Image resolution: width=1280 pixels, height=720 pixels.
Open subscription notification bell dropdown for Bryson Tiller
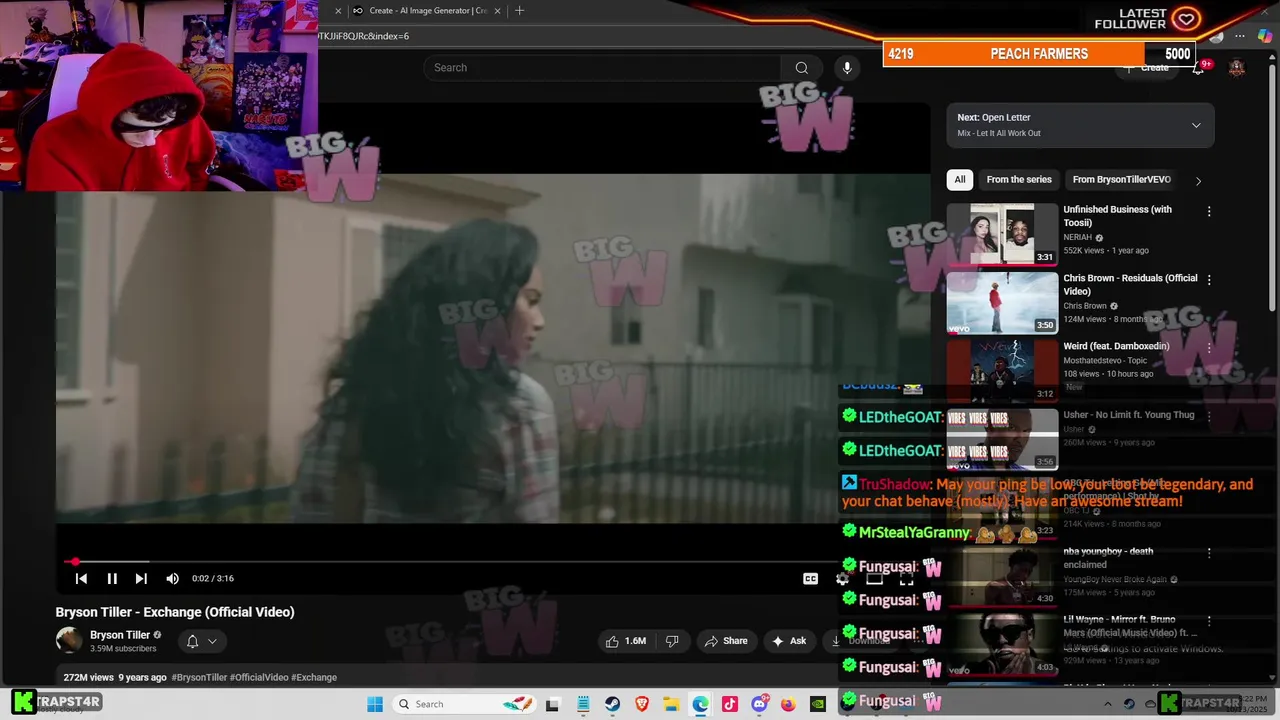(201, 641)
